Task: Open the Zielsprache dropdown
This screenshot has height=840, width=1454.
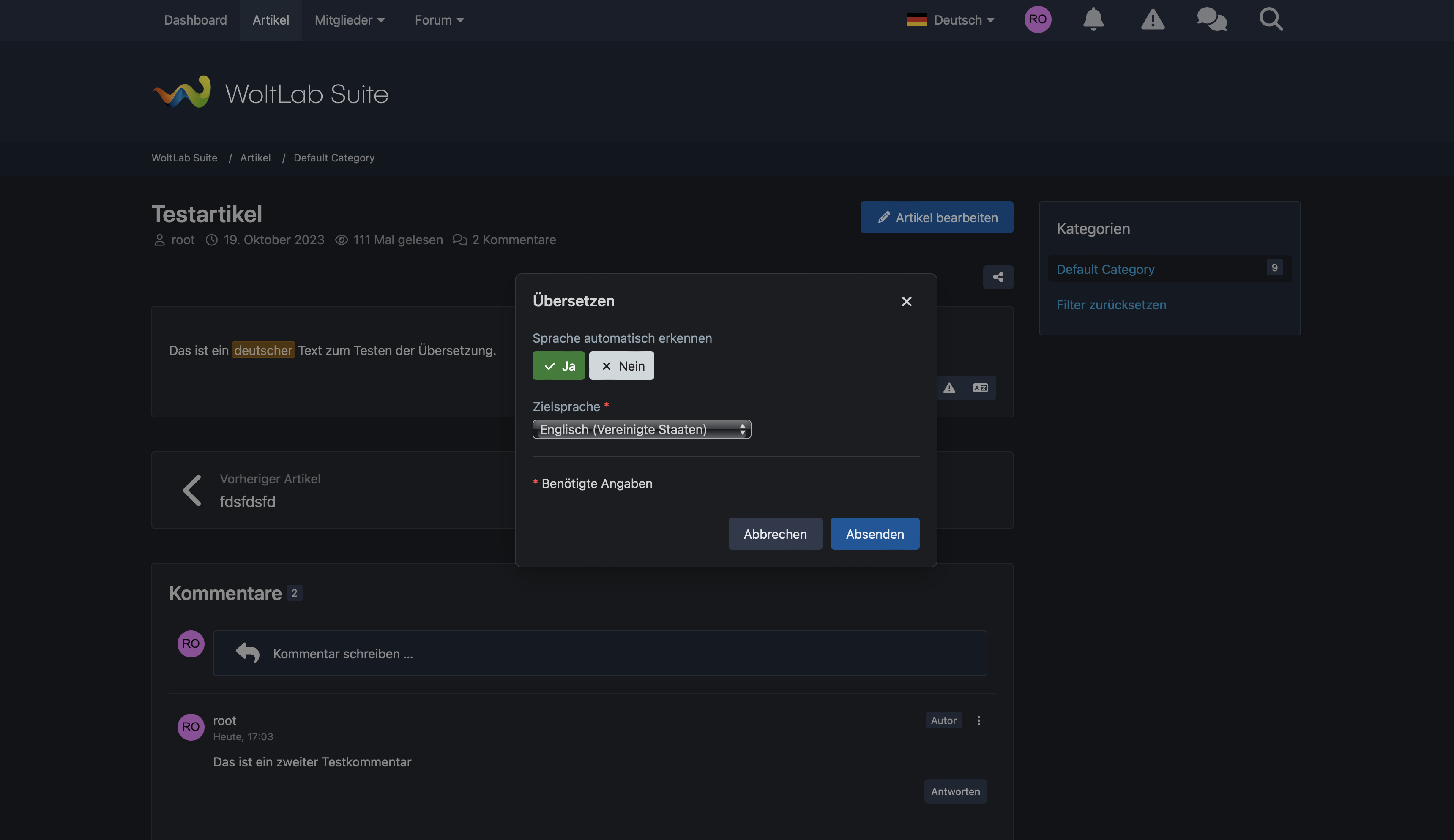Action: pos(642,429)
